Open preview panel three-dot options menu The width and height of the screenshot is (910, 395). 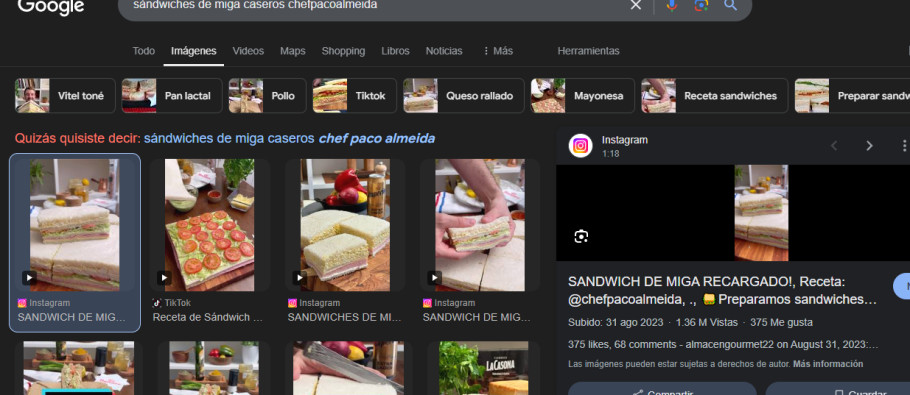coord(904,146)
